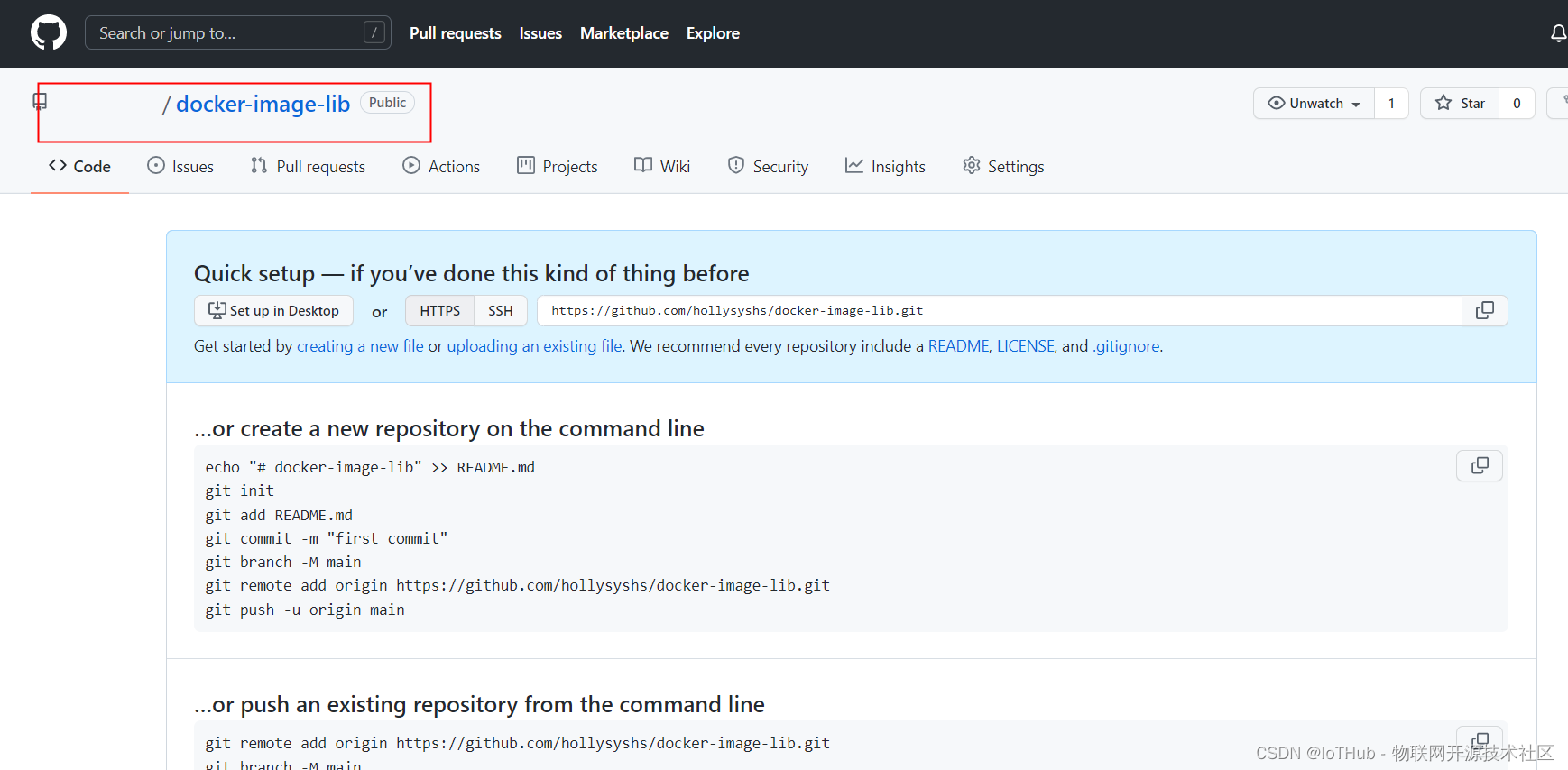Viewport: 1568px width, 770px height.
Task: Open Pull requests in top navigation
Action: point(455,33)
